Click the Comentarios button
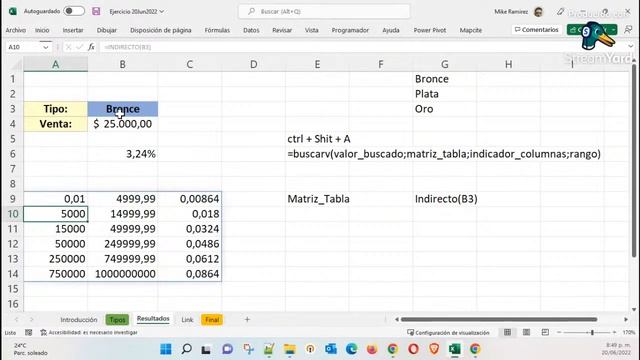Viewport: 640px width, 360px height. [536, 30]
